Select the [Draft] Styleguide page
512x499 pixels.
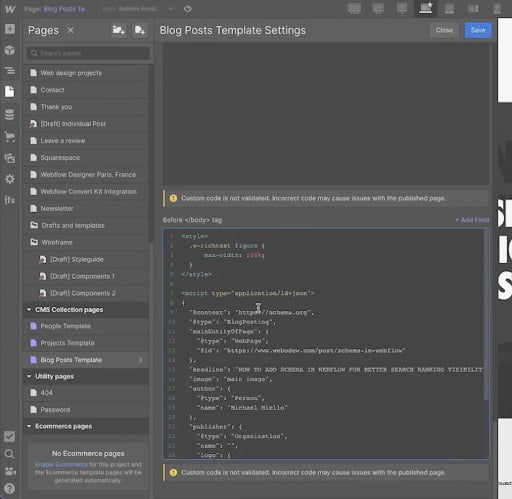click(86, 259)
